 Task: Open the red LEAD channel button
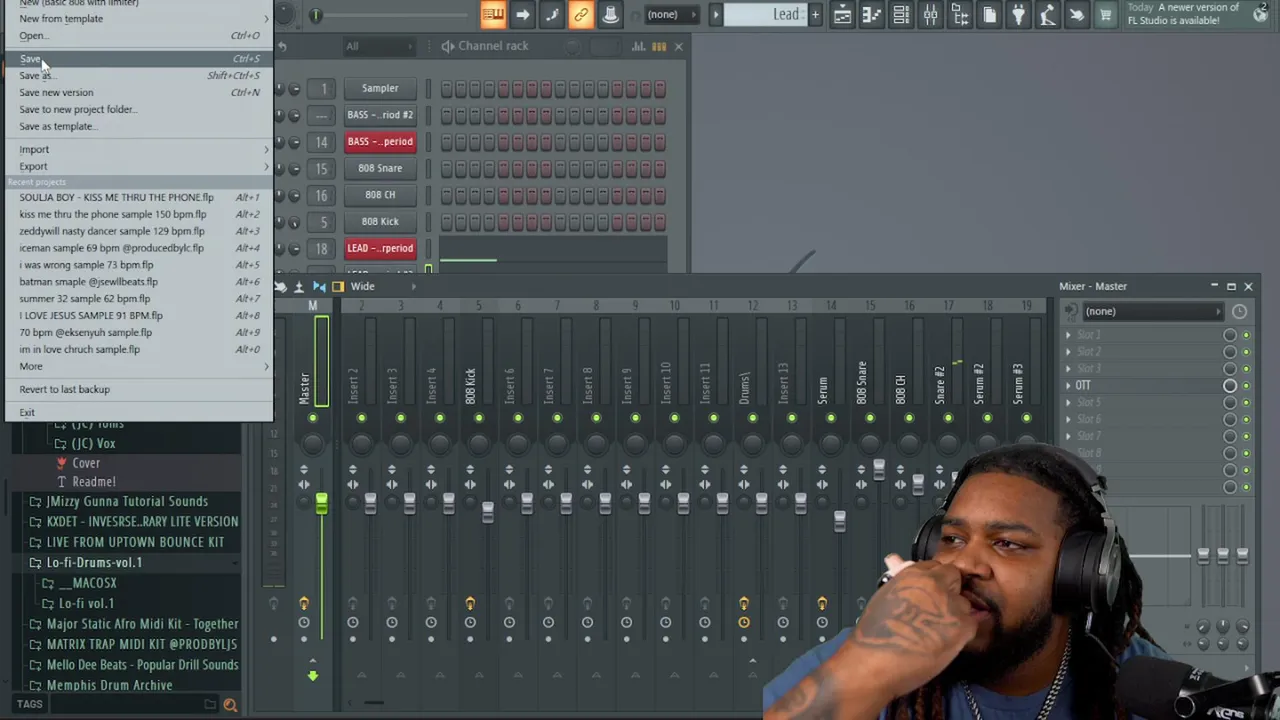(x=380, y=248)
